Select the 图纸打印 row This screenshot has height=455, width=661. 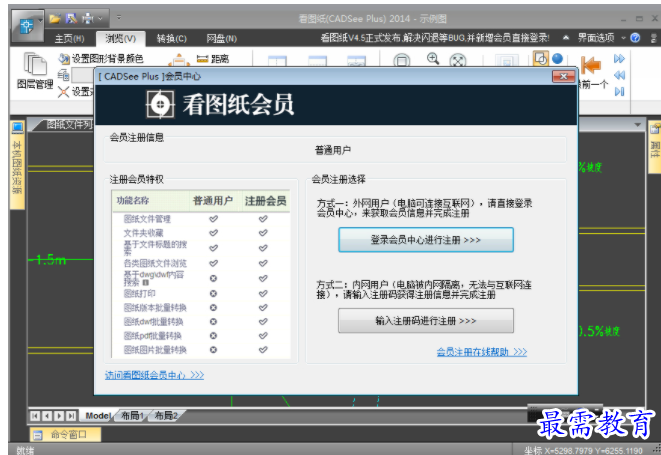coord(201,293)
